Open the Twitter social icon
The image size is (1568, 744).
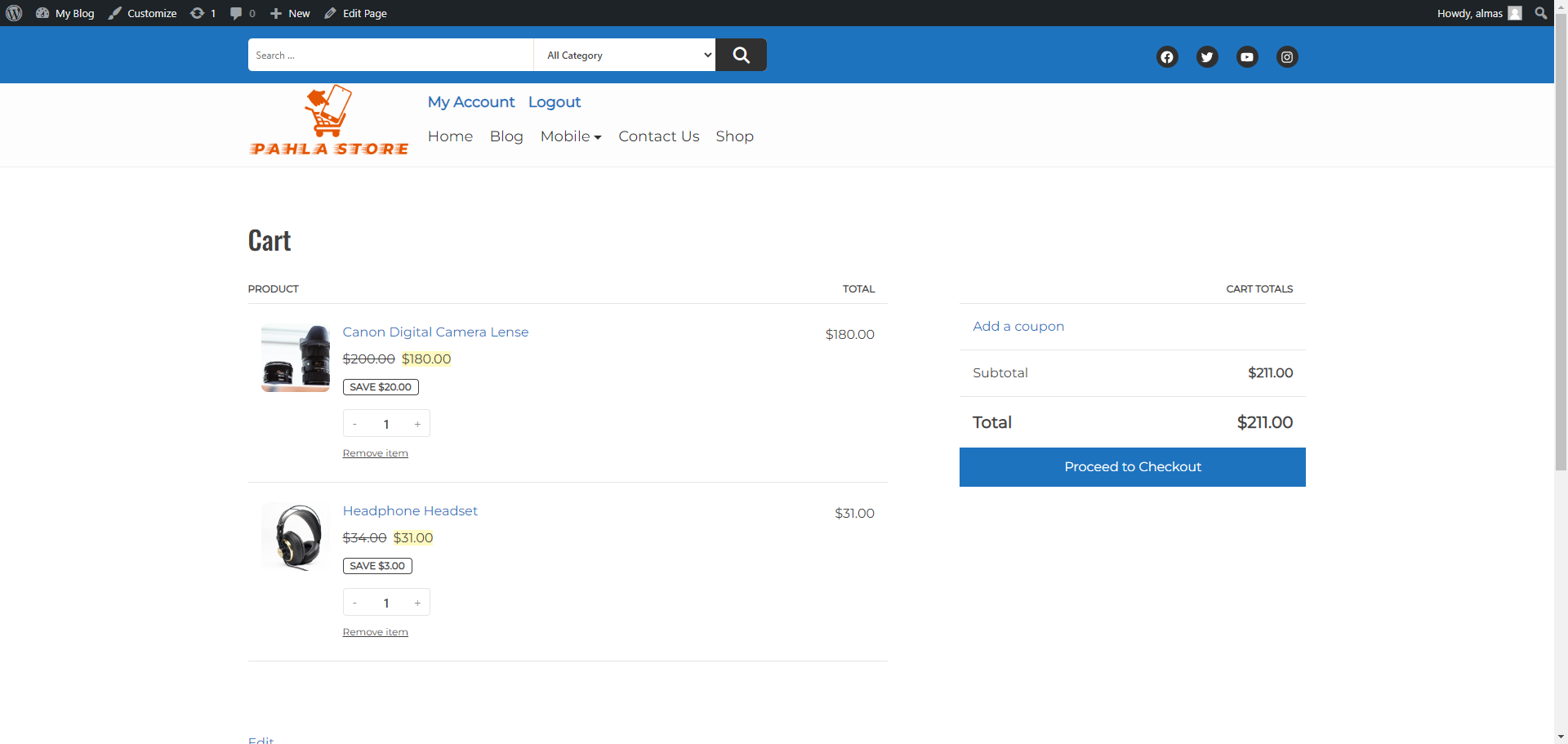click(1207, 57)
